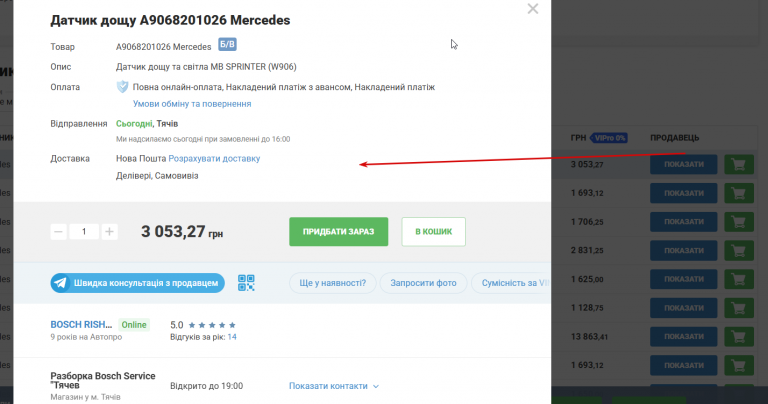
Task: Open Швидка консультація з продавцем Telegram button
Action: [138, 283]
